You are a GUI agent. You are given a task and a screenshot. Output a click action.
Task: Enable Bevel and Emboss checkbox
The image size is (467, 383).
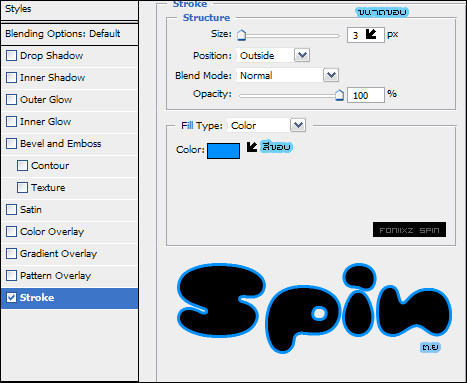click(x=11, y=144)
